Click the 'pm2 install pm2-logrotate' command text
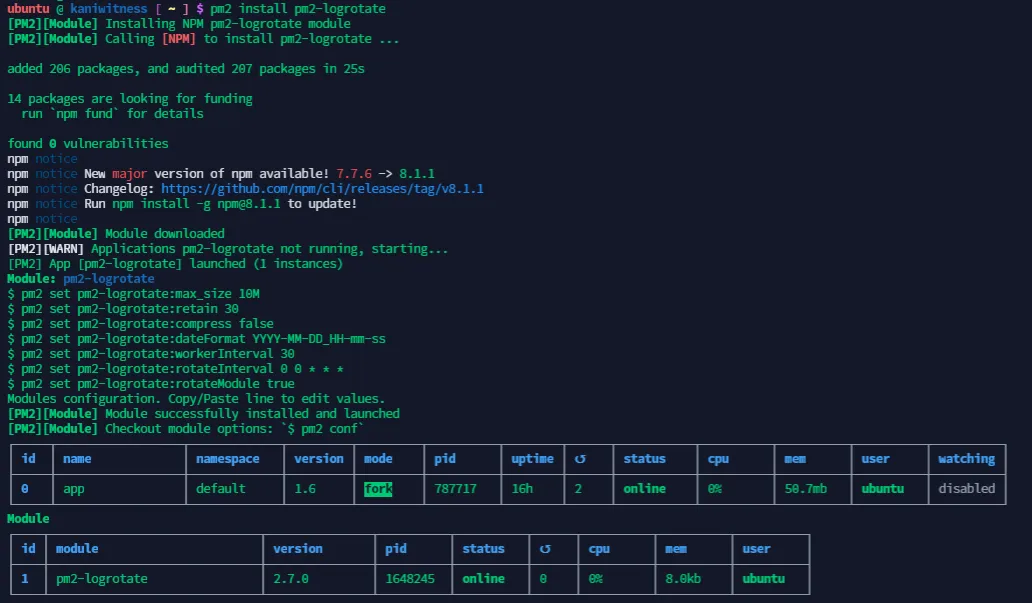 point(297,9)
